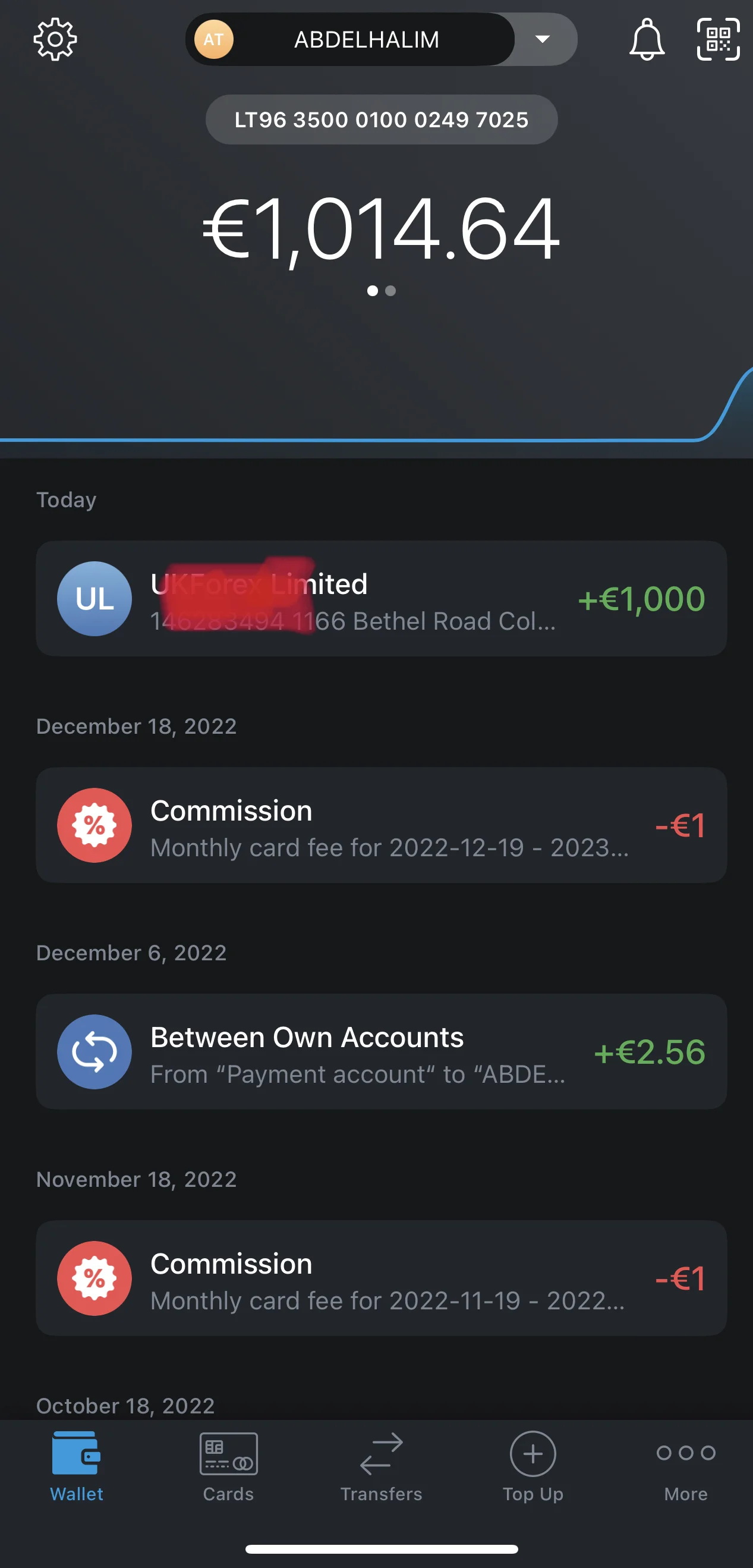Tap December commission percent icon

(94, 825)
